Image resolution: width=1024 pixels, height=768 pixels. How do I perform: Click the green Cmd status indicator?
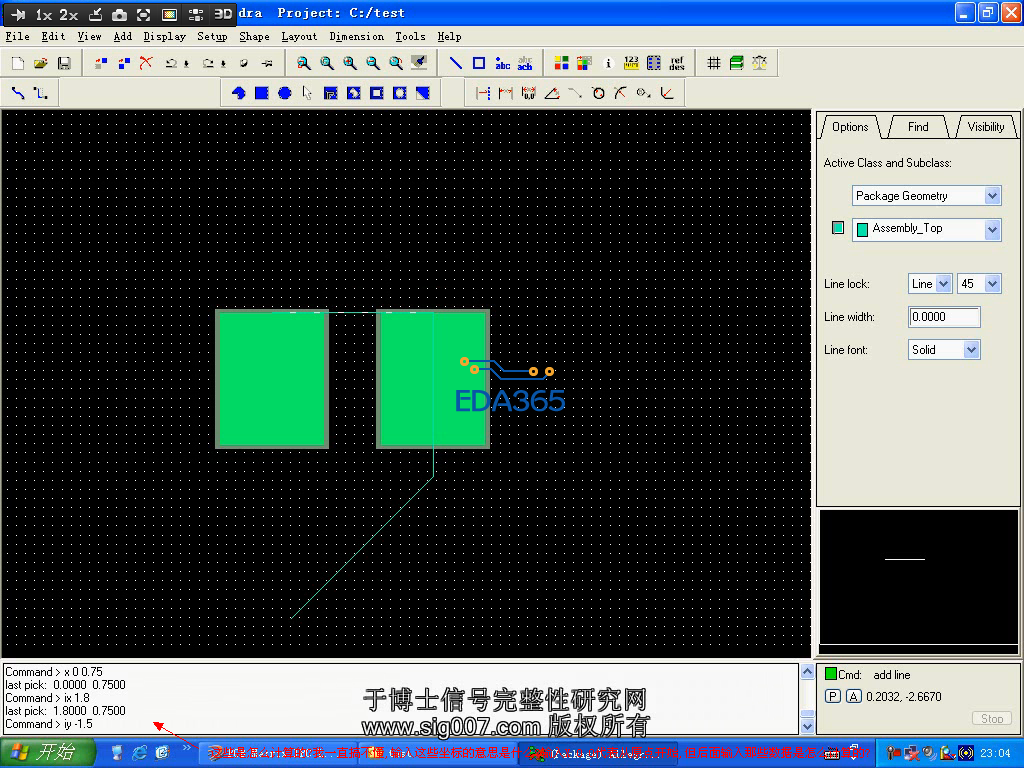(x=831, y=674)
